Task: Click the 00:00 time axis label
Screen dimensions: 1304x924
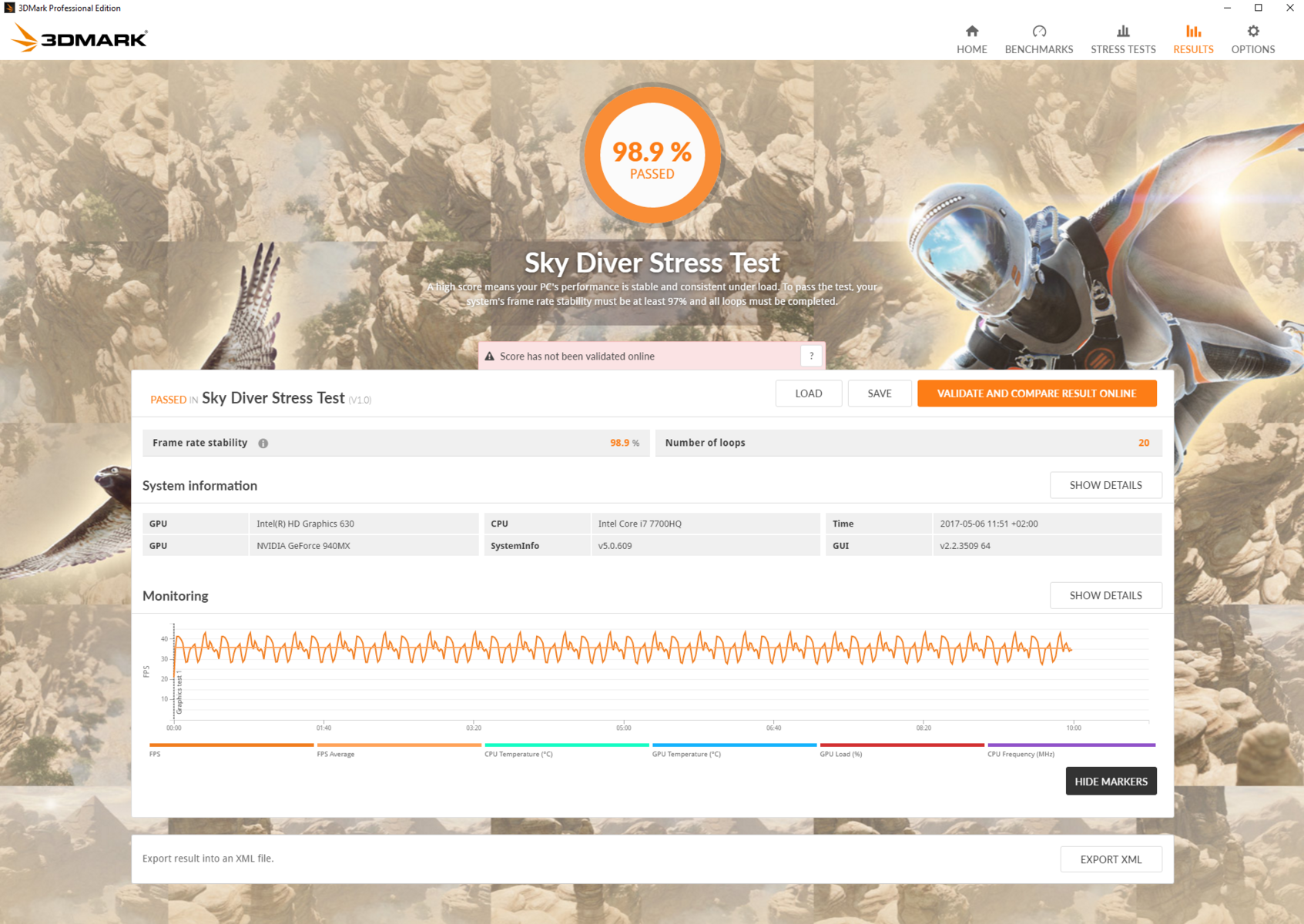Action: click(x=174, y=728)
